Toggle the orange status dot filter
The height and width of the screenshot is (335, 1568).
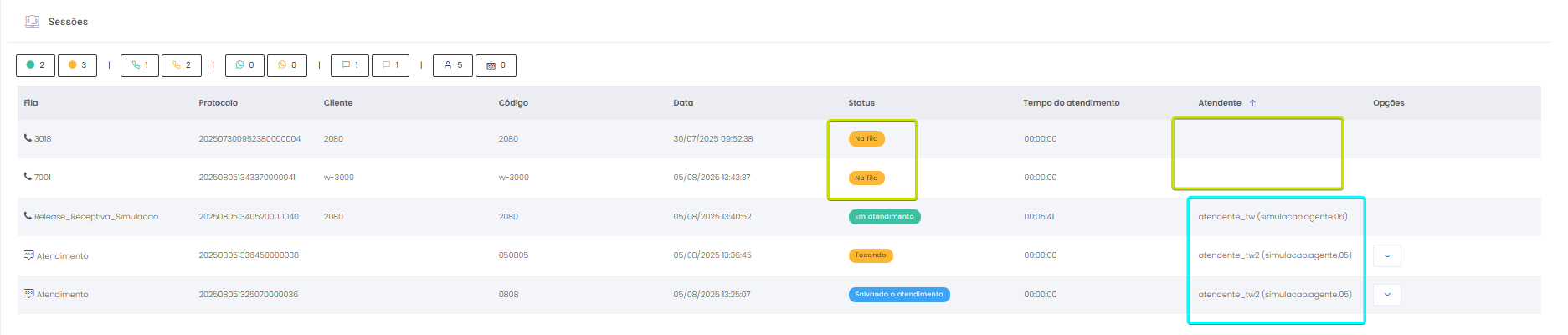77,65
